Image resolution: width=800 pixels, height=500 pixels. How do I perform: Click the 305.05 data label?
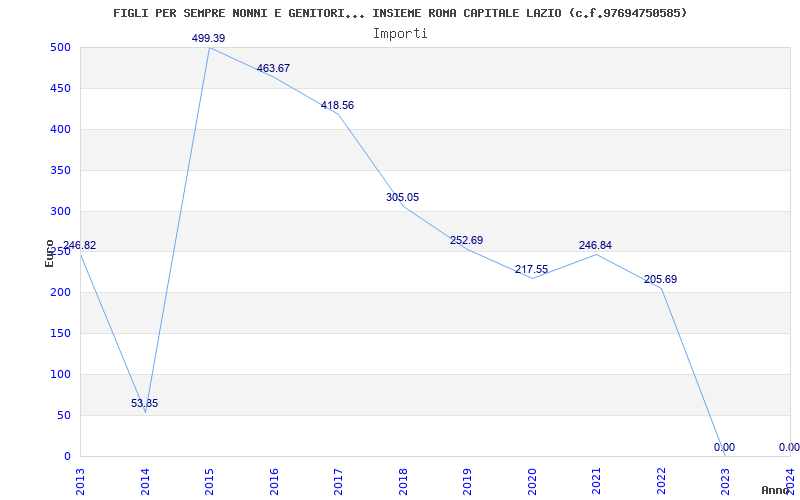point(403,197)
